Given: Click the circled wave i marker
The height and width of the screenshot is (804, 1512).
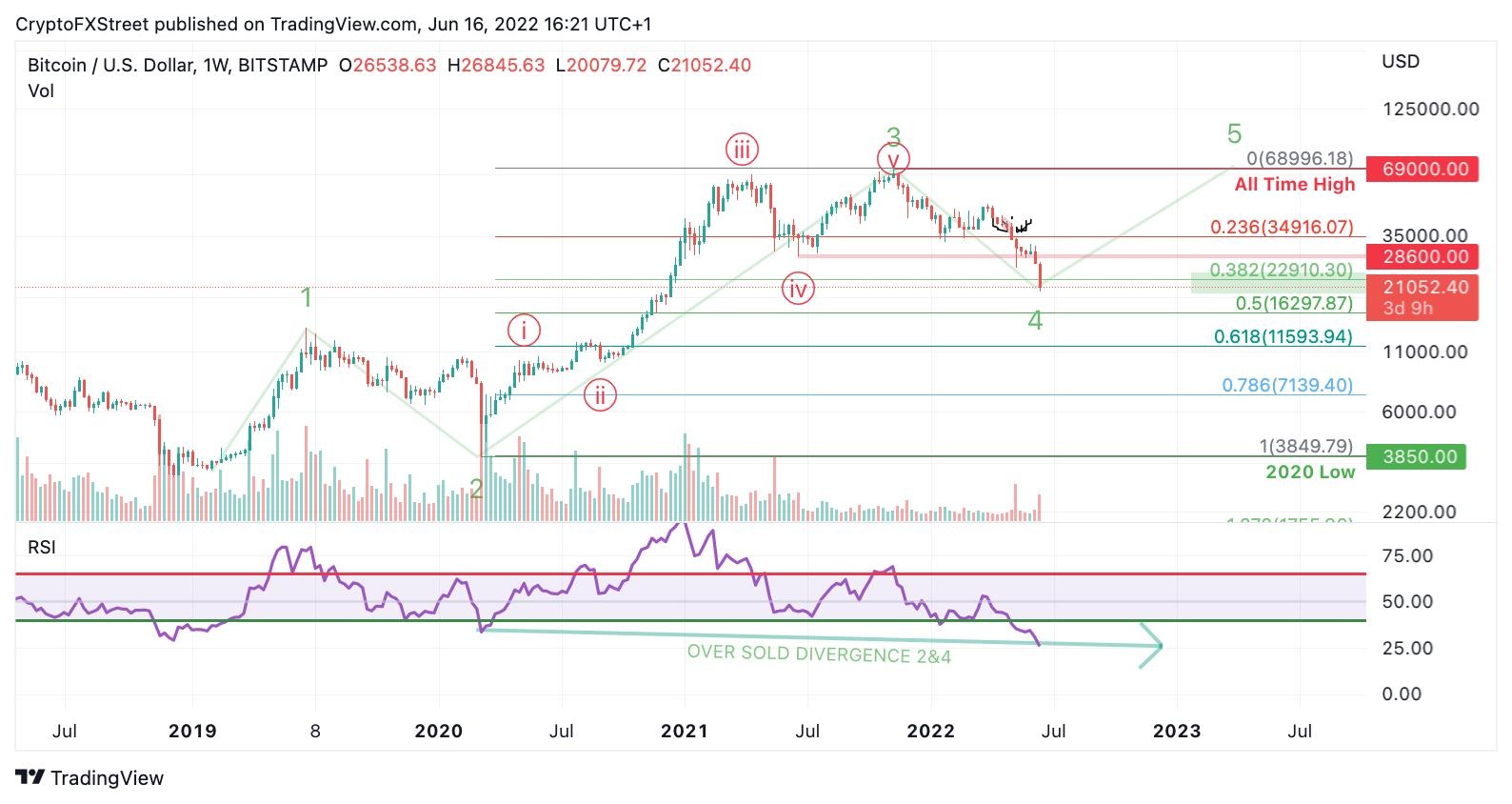Looking at the screenshot, I should 524,331.
